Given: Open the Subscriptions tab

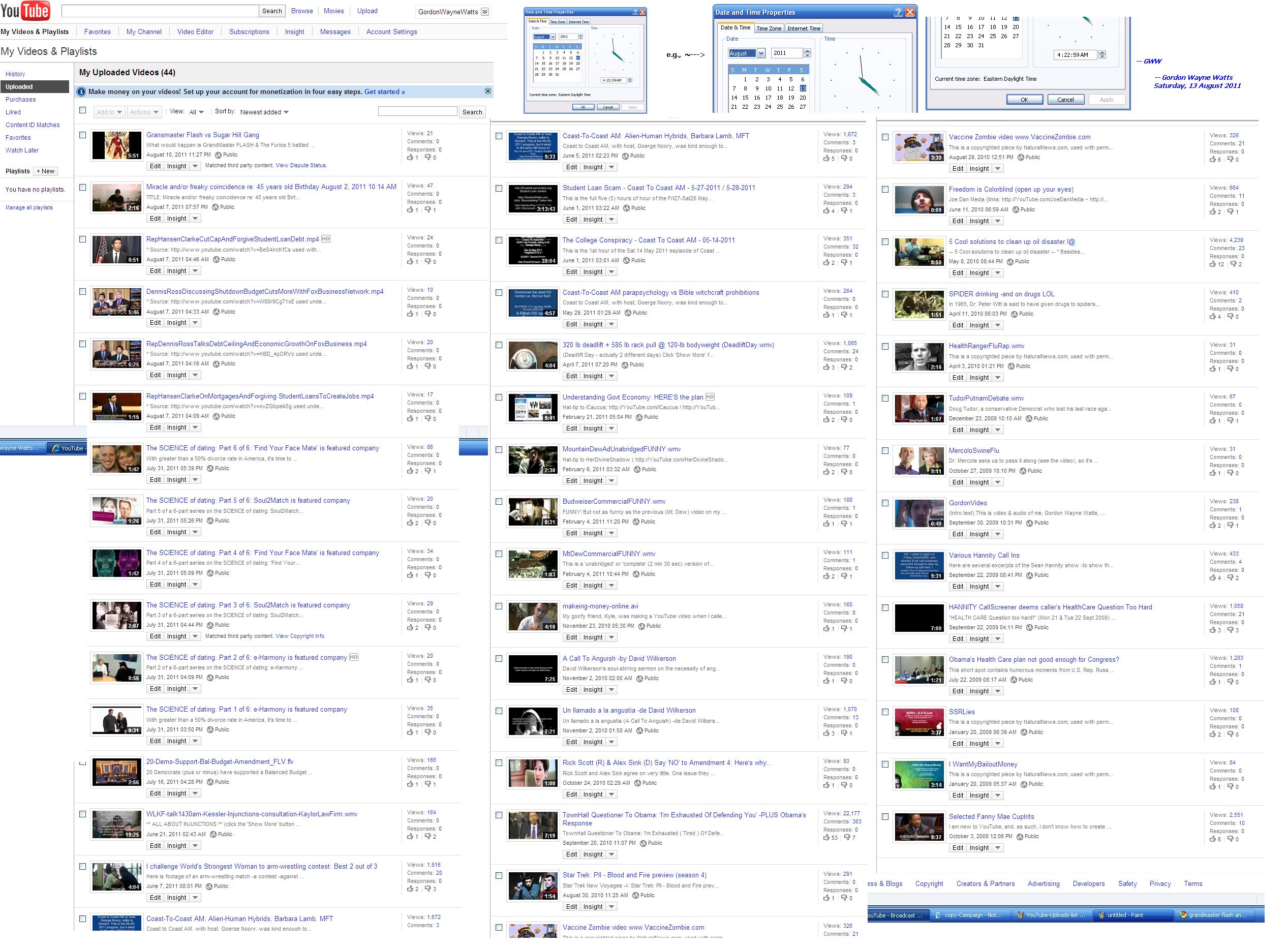Looking at the screenshot, I should (x=249, y=32).
